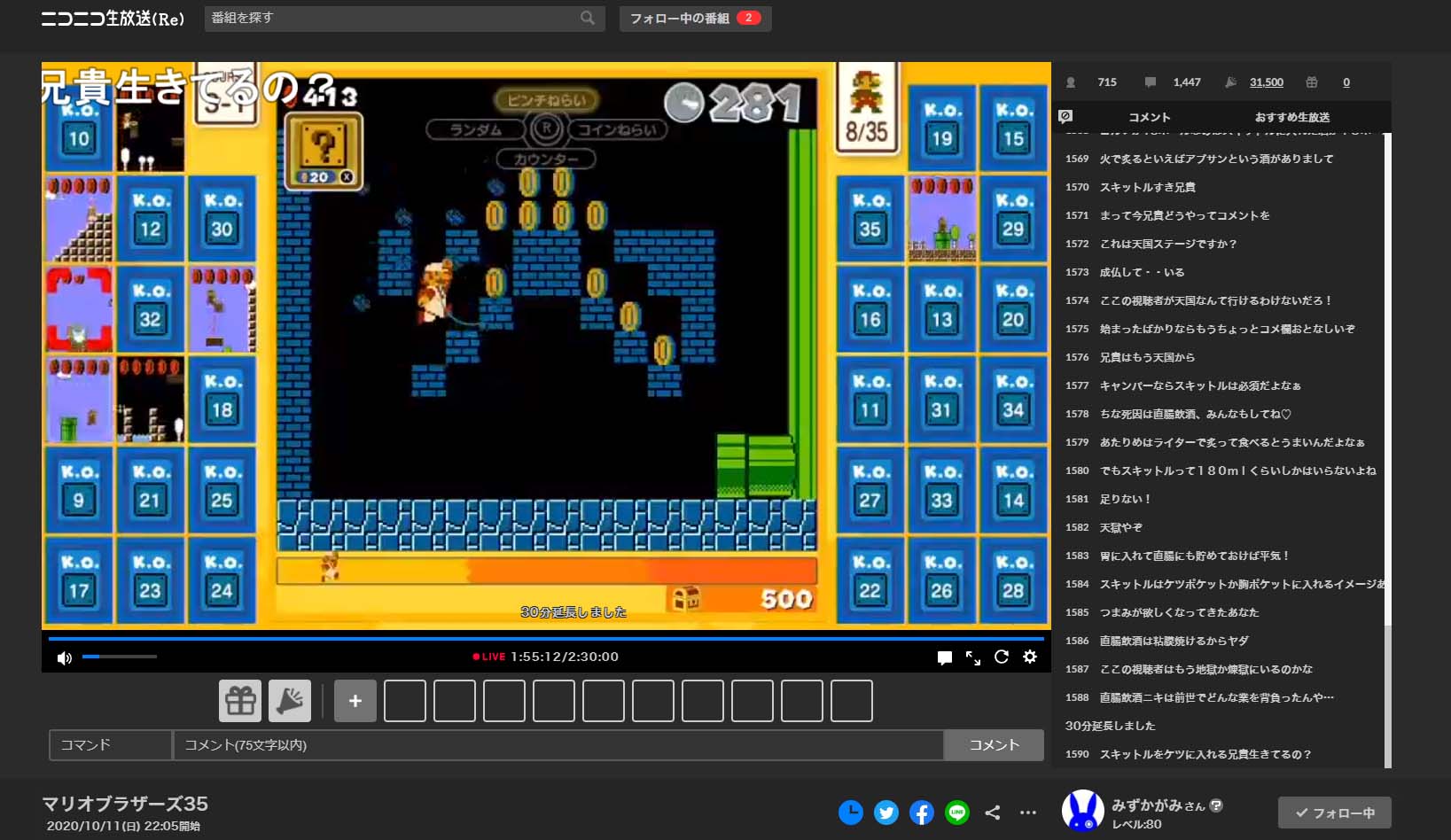1451x840 pixels.
Task: Enter fullscreen with the expand arrows icon
Action: [x=973, y=657]
